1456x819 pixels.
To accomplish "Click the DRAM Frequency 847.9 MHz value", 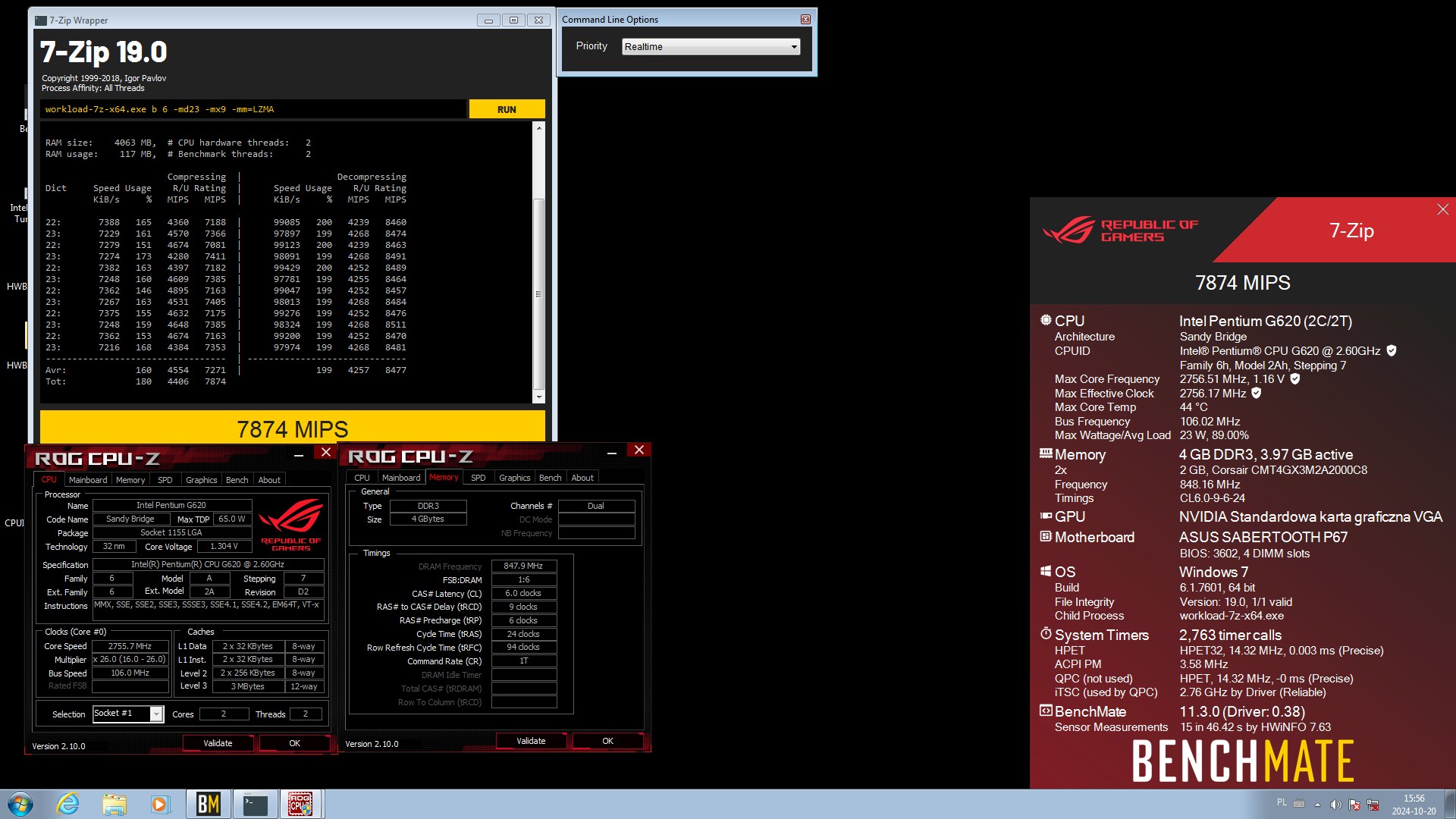I will click(x=524, y=566).
